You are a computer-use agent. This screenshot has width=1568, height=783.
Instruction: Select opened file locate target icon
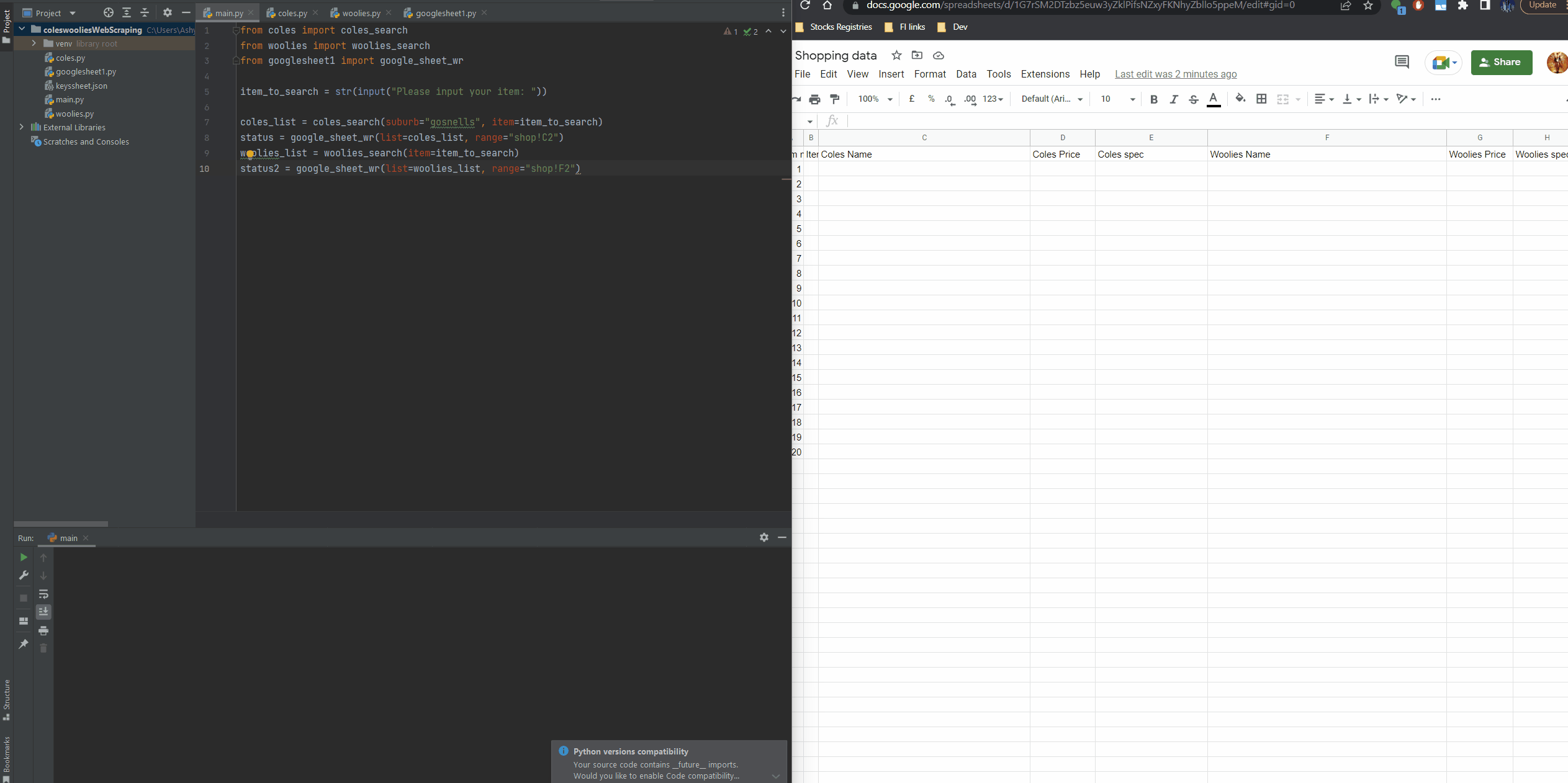click(x=109, y=12)
